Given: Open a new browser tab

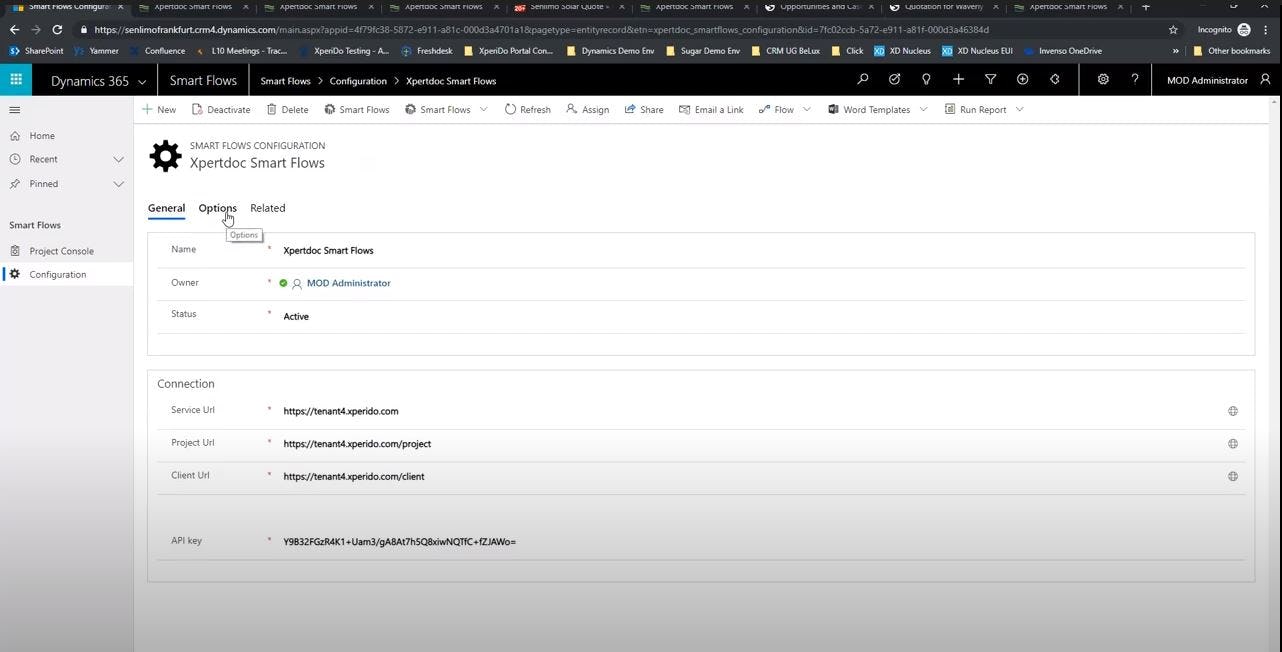Looking at the screenshot, I should 1146,7.
